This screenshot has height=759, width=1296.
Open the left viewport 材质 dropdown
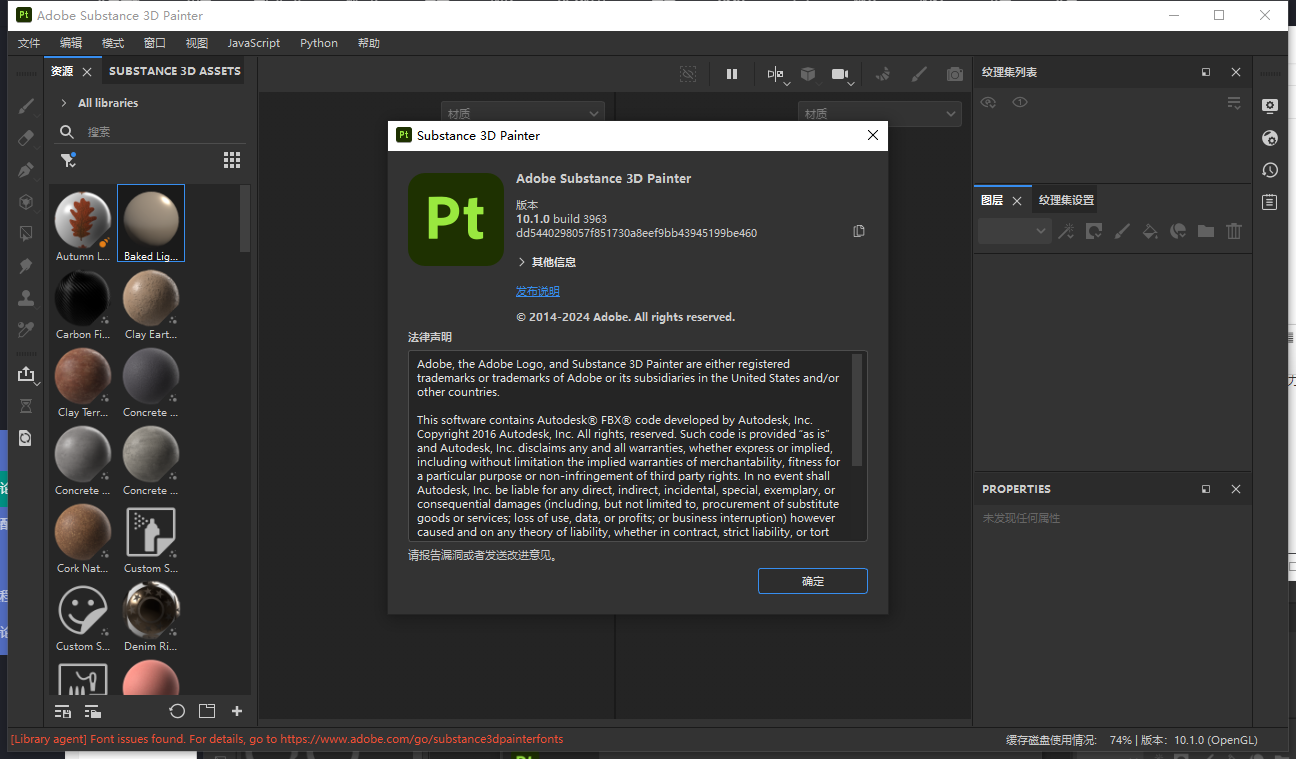click(x=522, y=114)
